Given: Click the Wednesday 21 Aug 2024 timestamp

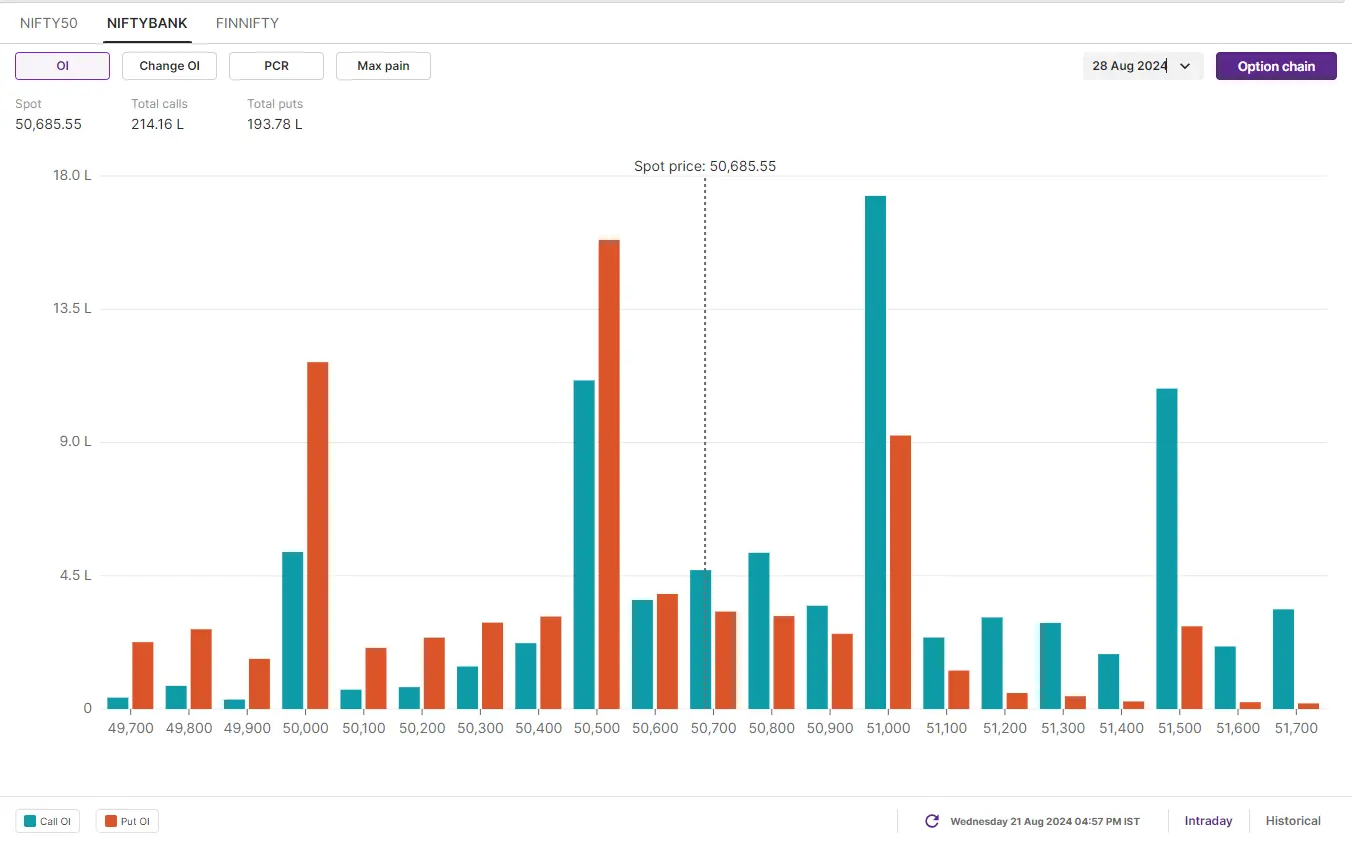Looking at the screenshot, I should tap(1044, 822).
